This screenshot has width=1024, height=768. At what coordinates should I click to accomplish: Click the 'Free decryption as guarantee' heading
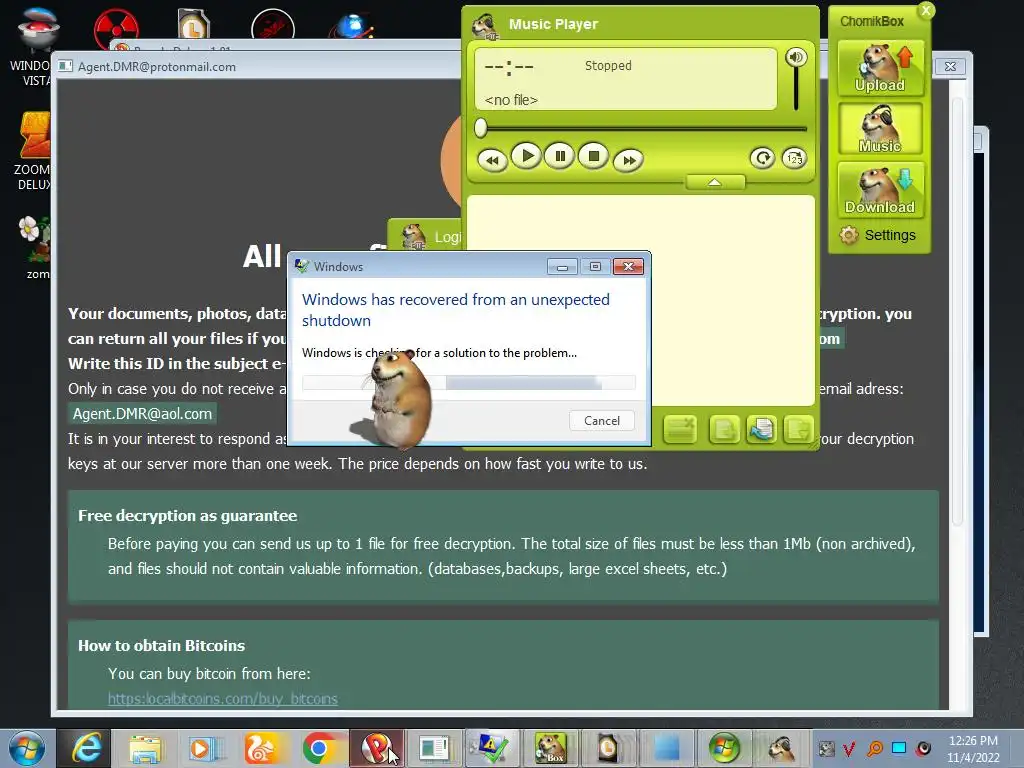click(187, 516)
